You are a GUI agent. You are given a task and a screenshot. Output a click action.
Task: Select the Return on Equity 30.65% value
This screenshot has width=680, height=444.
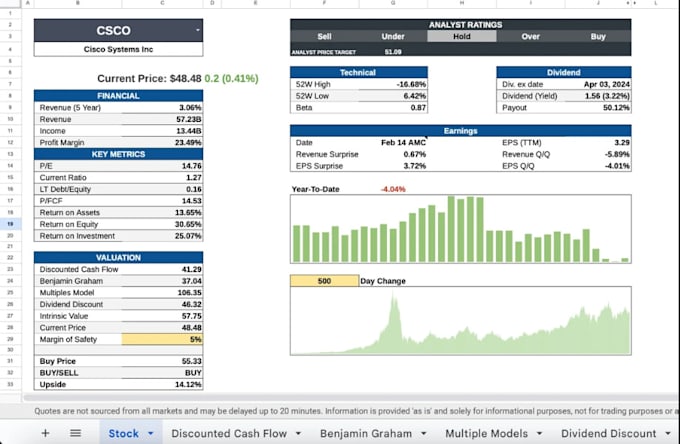pyautogui.click(x=188, y=225)
